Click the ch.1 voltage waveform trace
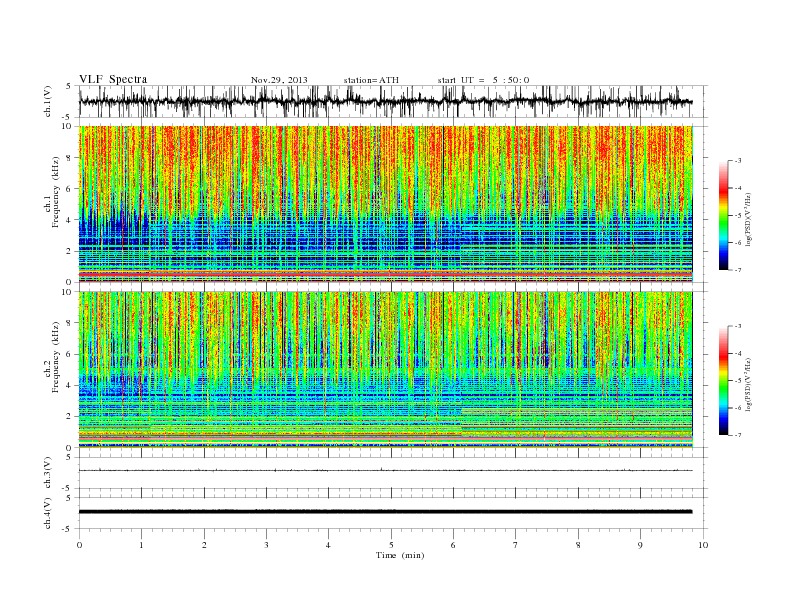Image resolution: width=792 pixels, height=612 pixels. (x=385, y=101)
